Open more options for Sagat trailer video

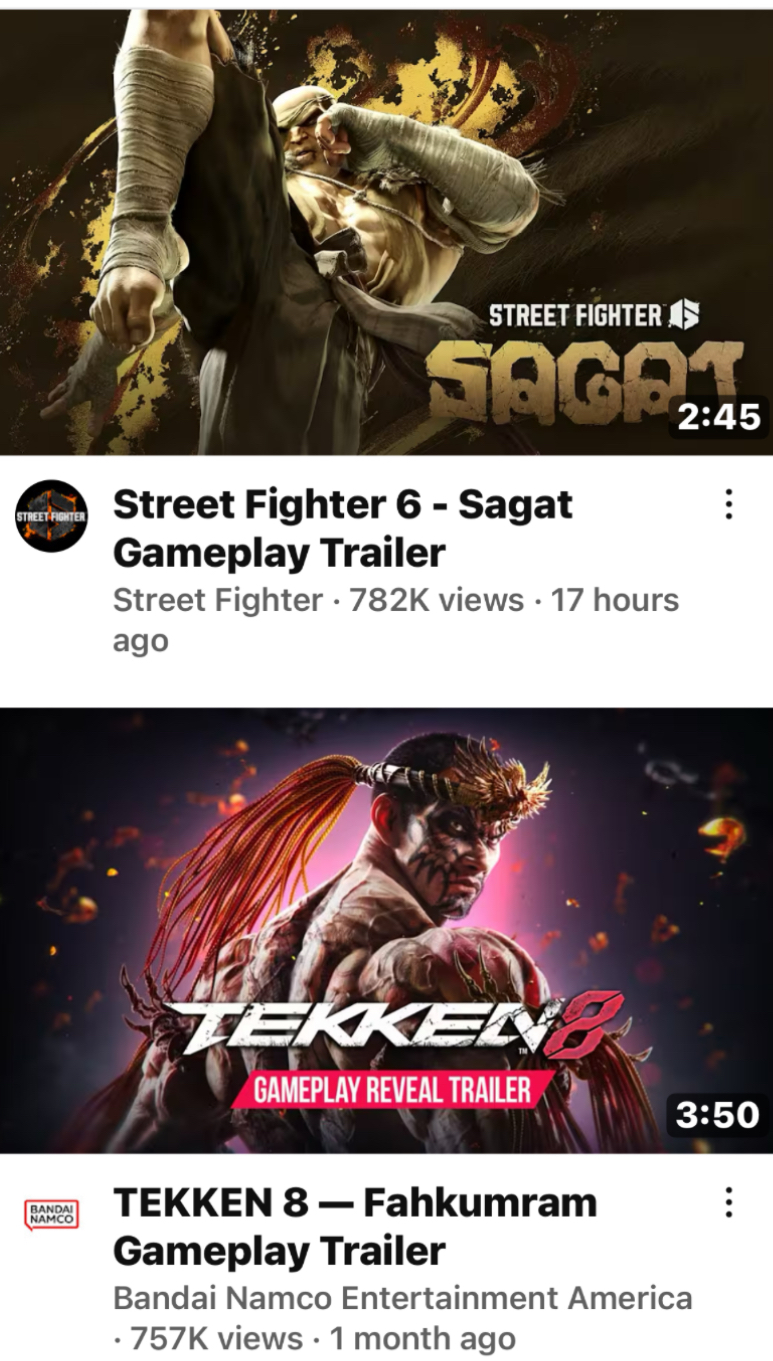(x=729, y=504)
